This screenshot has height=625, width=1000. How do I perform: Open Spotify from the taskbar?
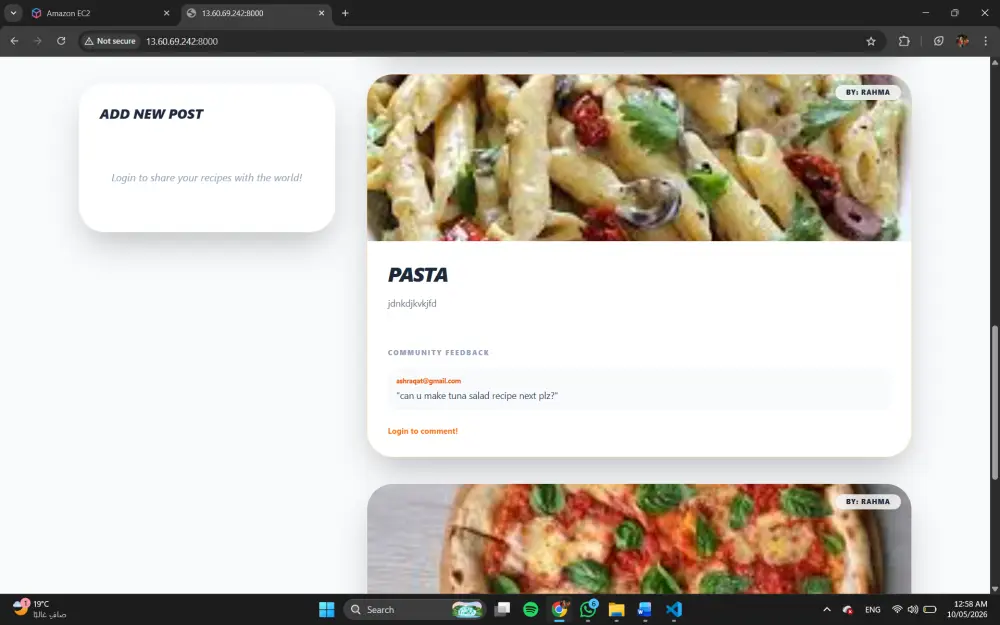coord(531,610)
